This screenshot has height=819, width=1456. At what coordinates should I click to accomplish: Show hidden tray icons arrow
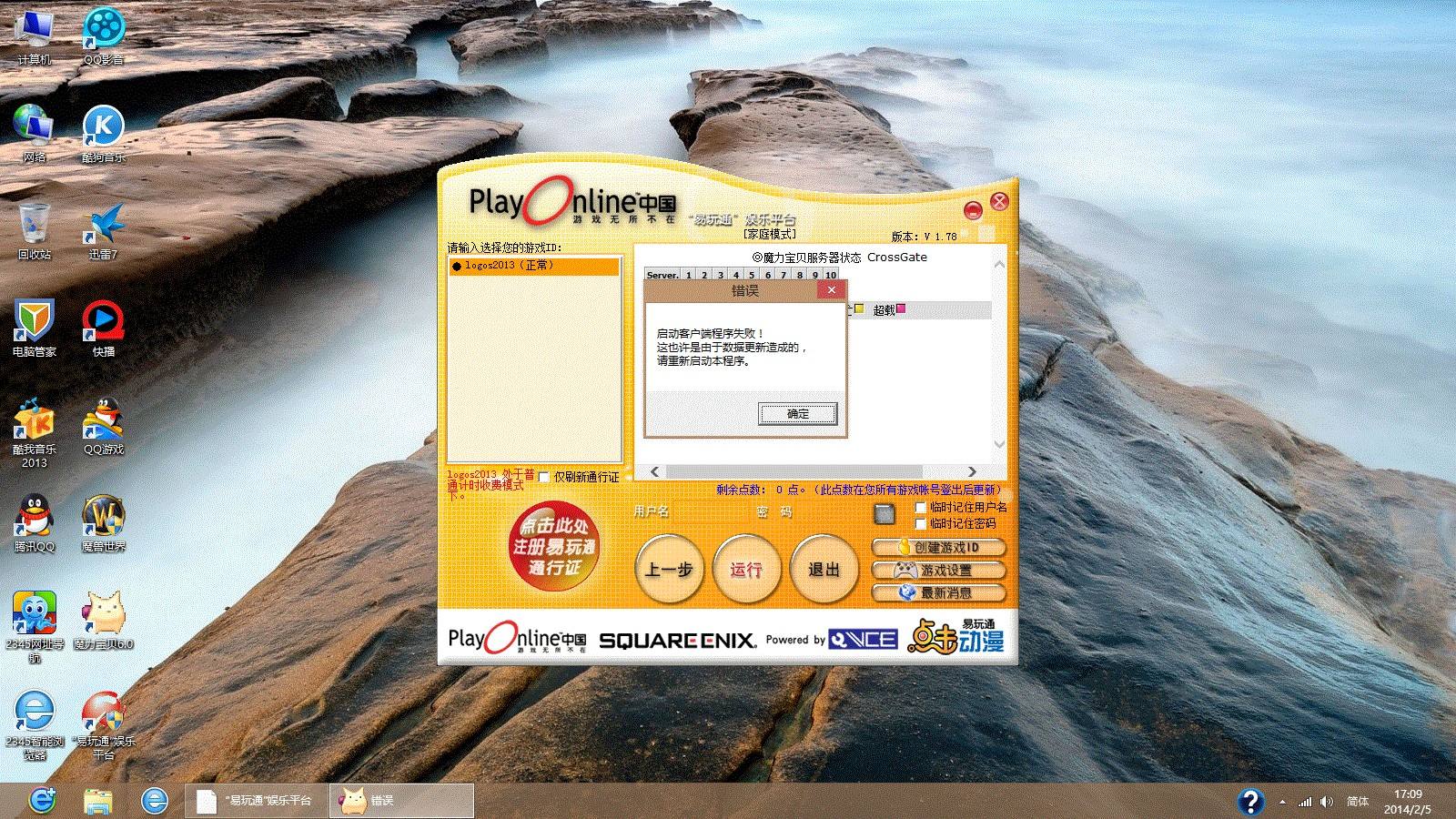click(x=1282, y=802)
